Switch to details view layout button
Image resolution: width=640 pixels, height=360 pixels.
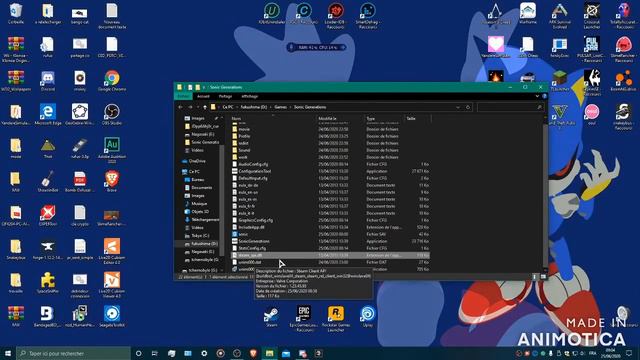point(535,277)
